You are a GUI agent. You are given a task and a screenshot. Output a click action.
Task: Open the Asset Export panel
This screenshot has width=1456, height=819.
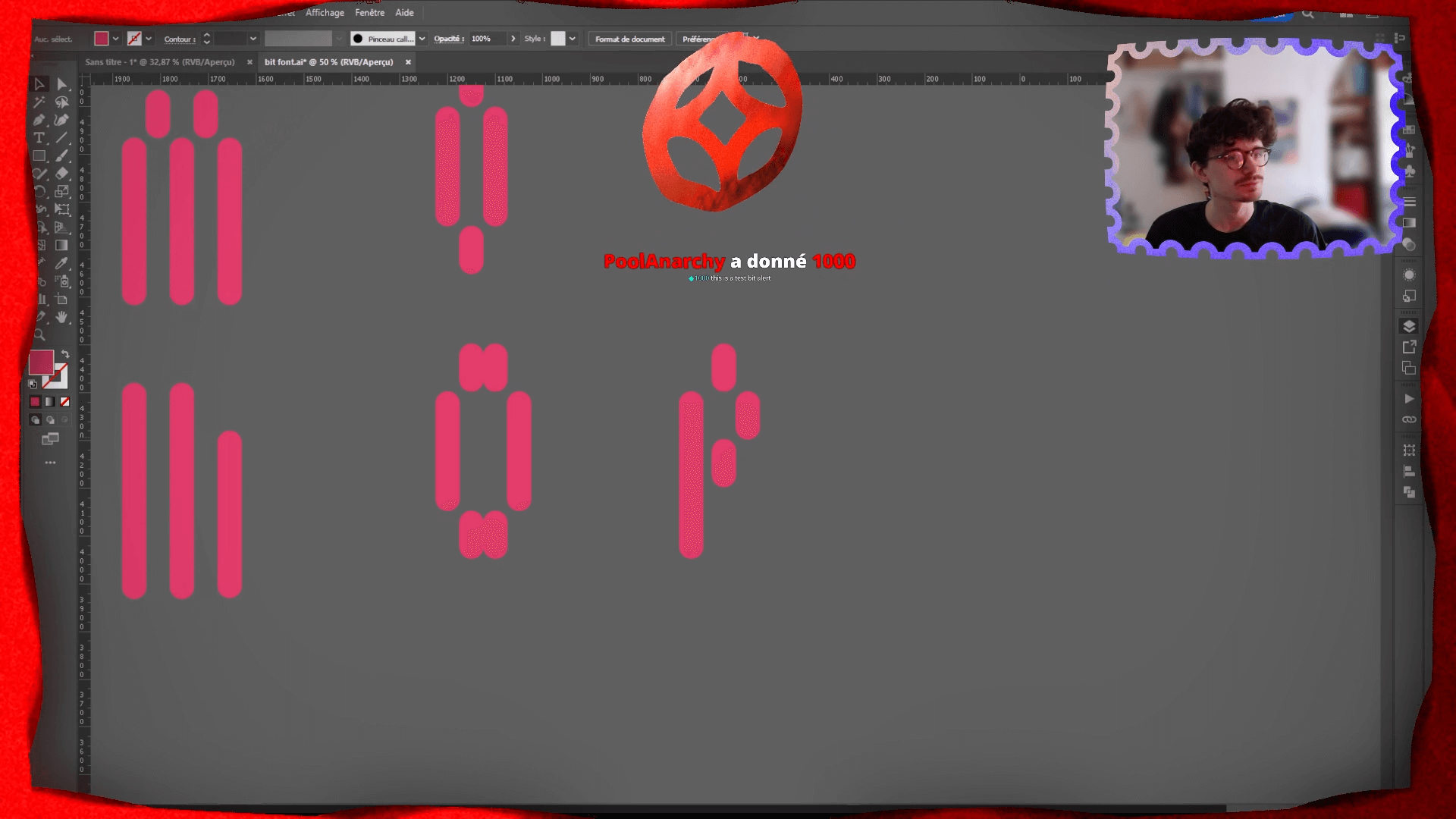[x=1409, y=347]
